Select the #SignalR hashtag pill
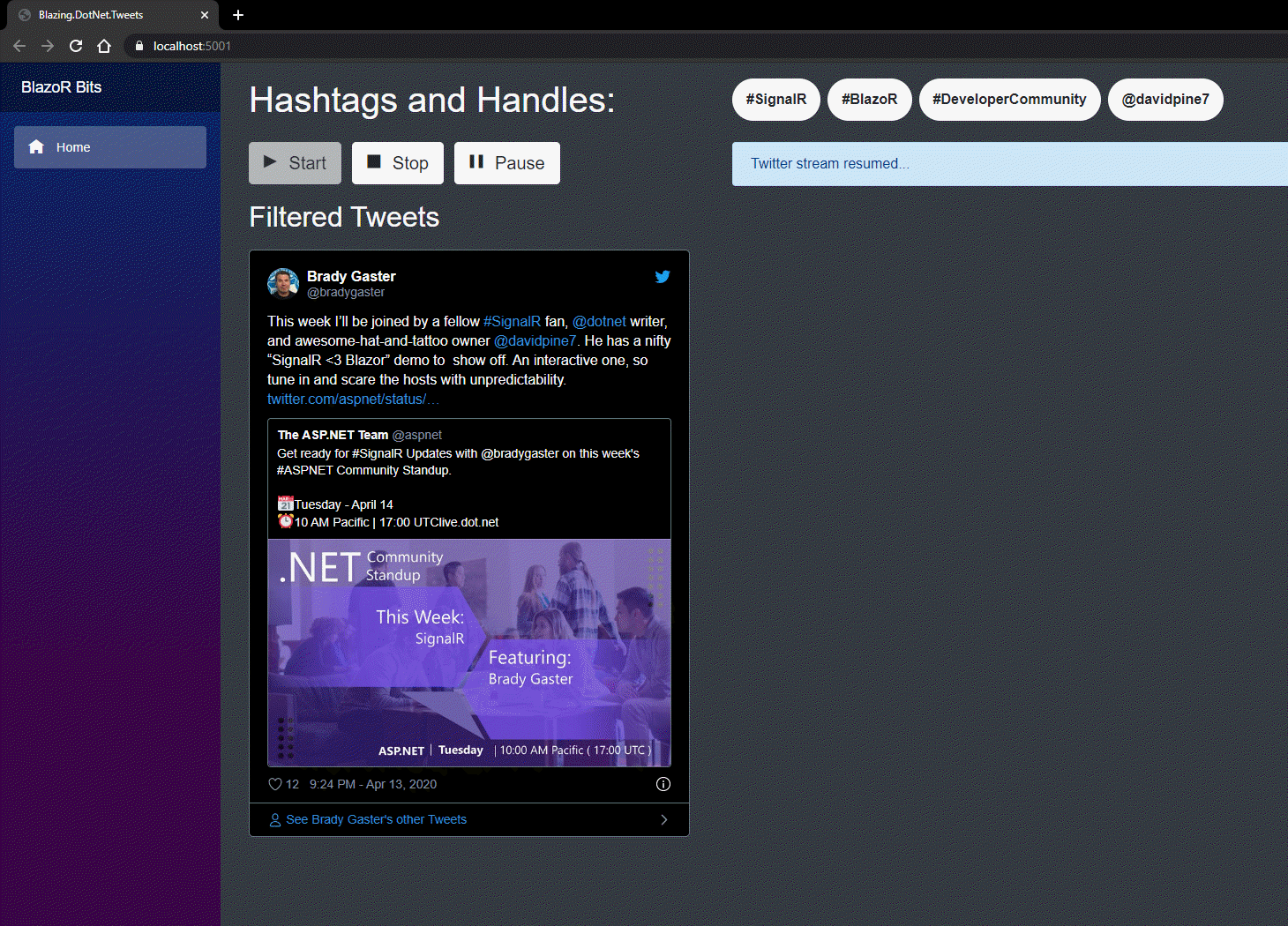 pyautogui.click(x=776, y=100)
